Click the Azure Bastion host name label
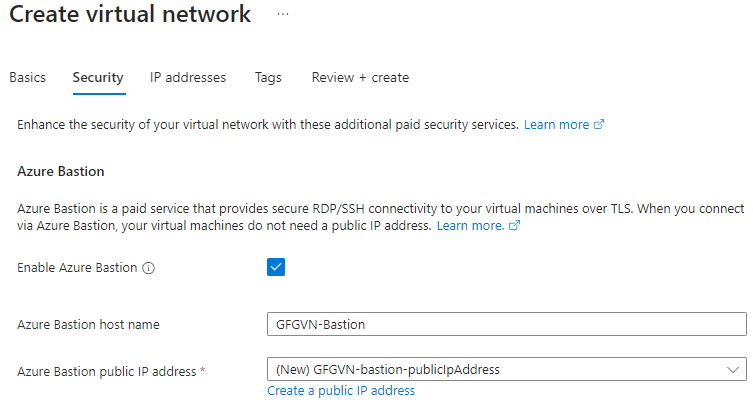The width and height of the screenshot is (753, 418). coord(88,324)
